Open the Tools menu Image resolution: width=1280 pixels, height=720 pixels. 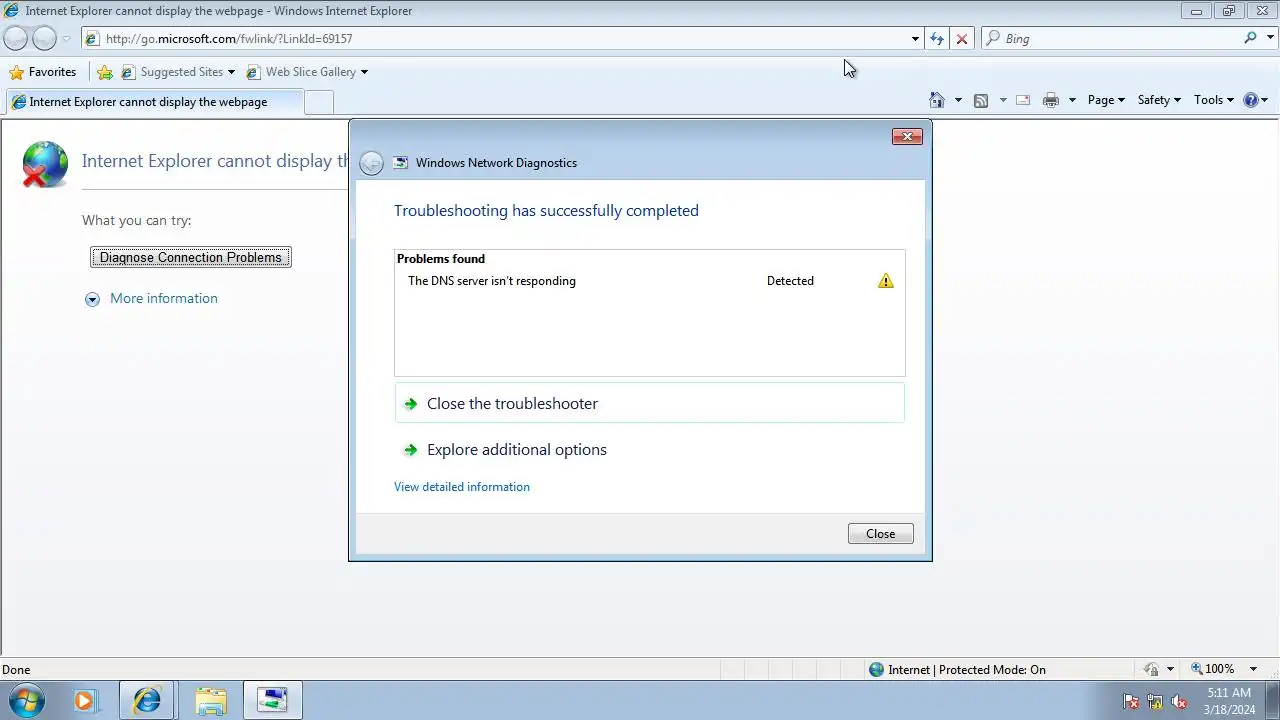point(1214,100)
